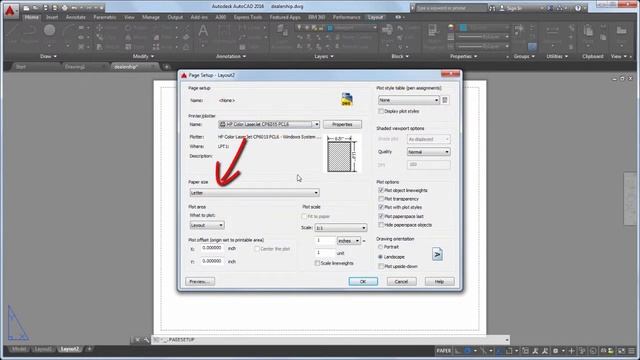Click the Cancel button in Page Setup
The width and height of the screenshot is (640, 360).
pos(401,282)
